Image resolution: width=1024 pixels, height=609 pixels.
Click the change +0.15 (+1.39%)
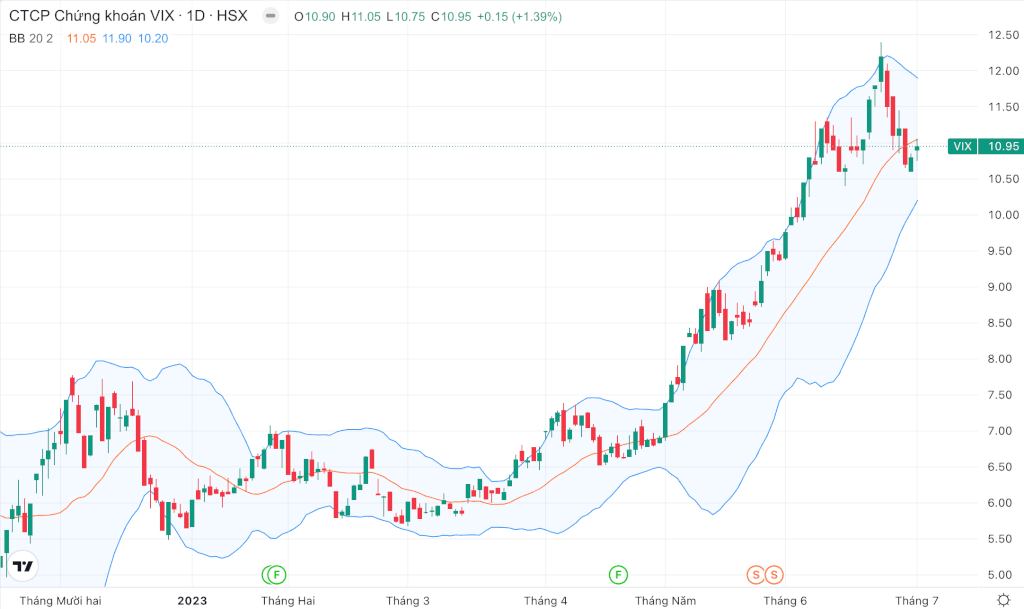pyautogui.click(x=519, y=17)
